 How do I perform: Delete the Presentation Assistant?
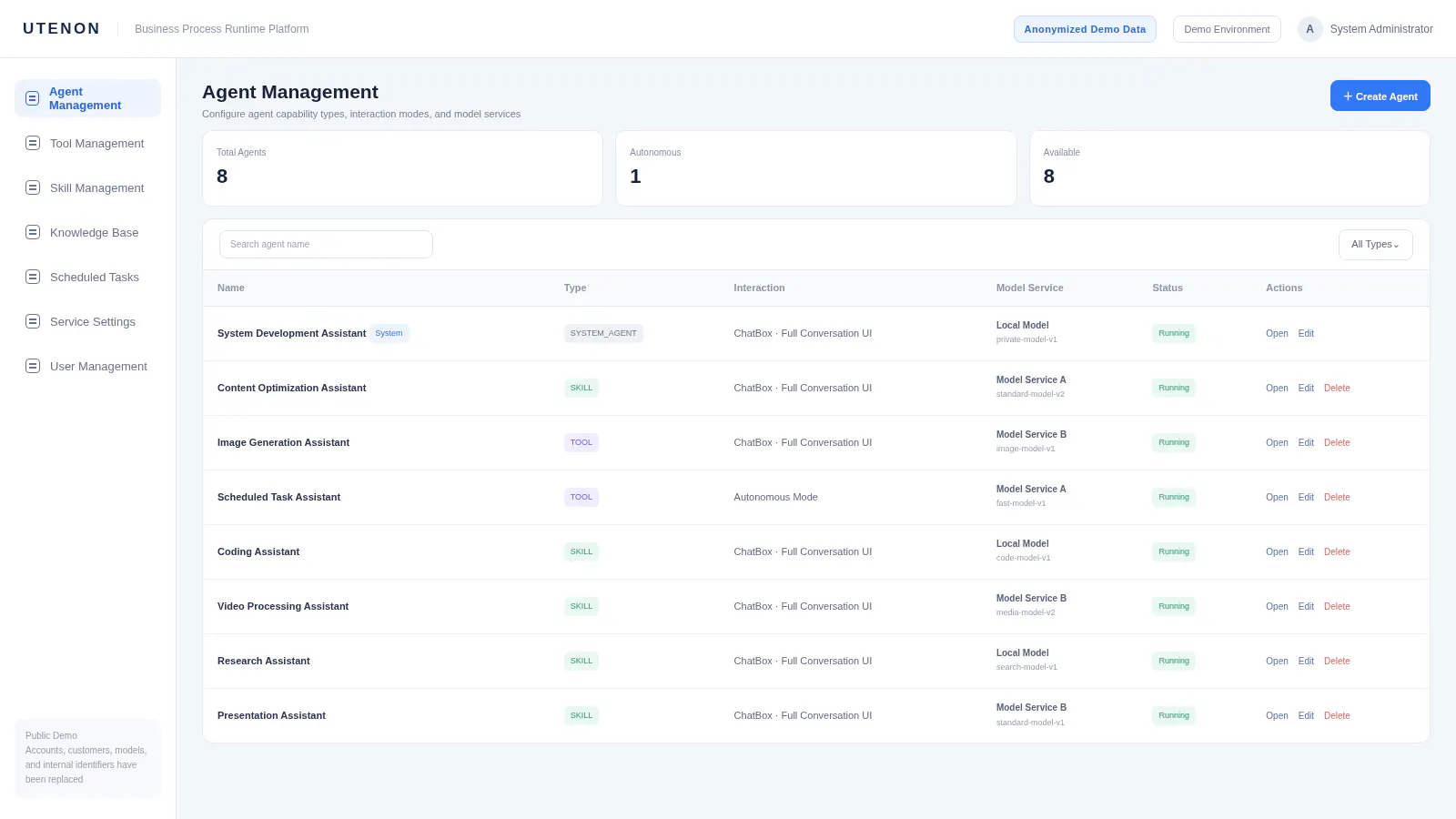pyautogui.click(x=1337, y=715)
